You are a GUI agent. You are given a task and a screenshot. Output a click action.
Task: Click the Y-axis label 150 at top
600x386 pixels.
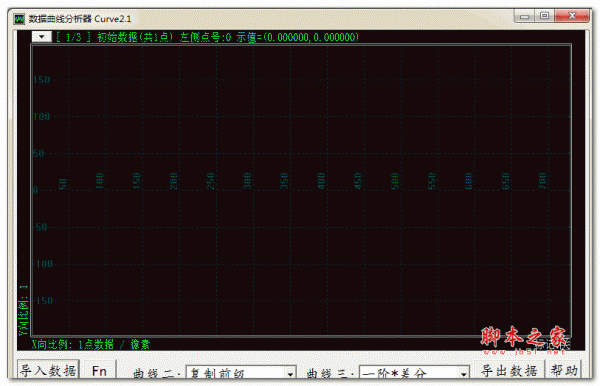[x=42, y=80]
